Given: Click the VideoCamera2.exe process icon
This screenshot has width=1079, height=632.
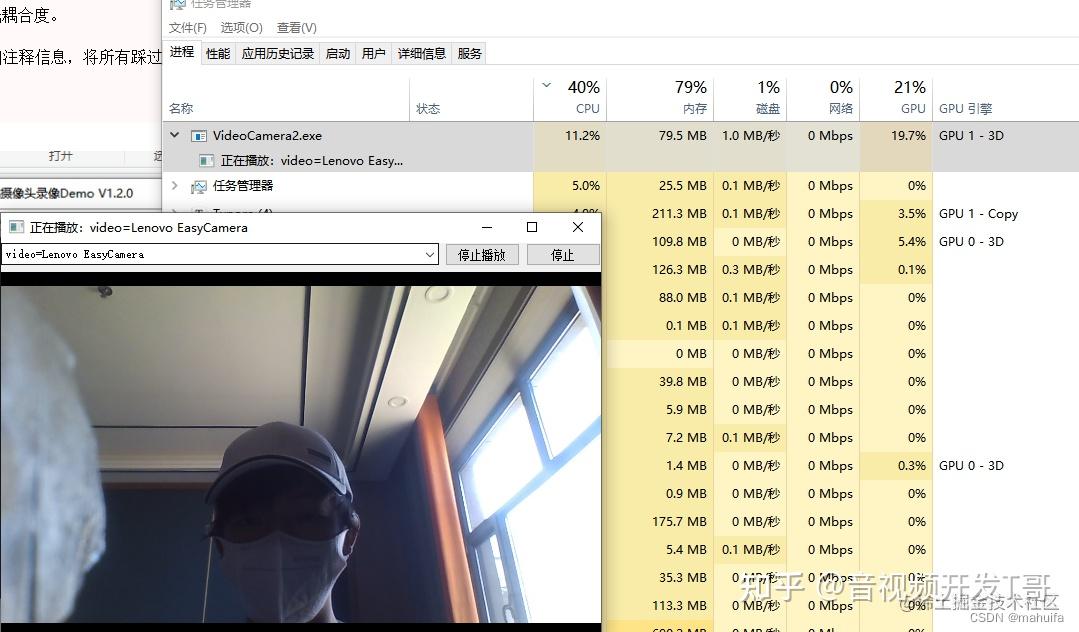Looking at the screenshot, I should pos(199,134).
